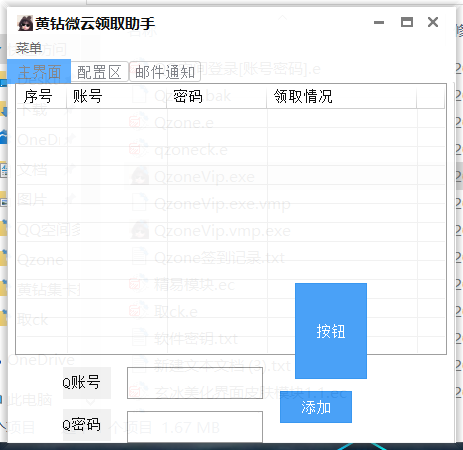Maximize the 黄钻微云领取助手 window
The width and height of the screenshot is (463, 450).
407,22
